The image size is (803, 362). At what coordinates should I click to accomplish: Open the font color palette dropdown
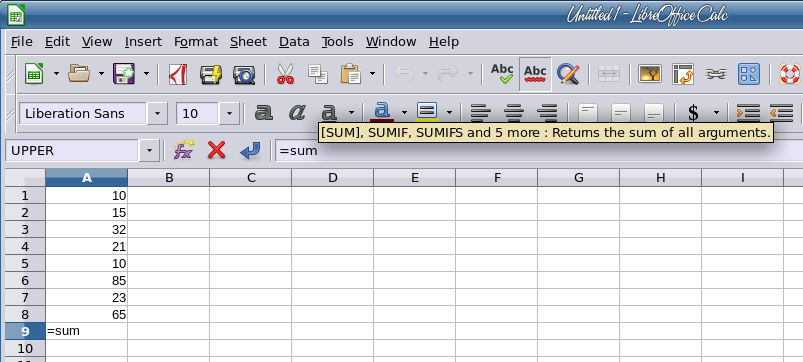pos(405,113)
